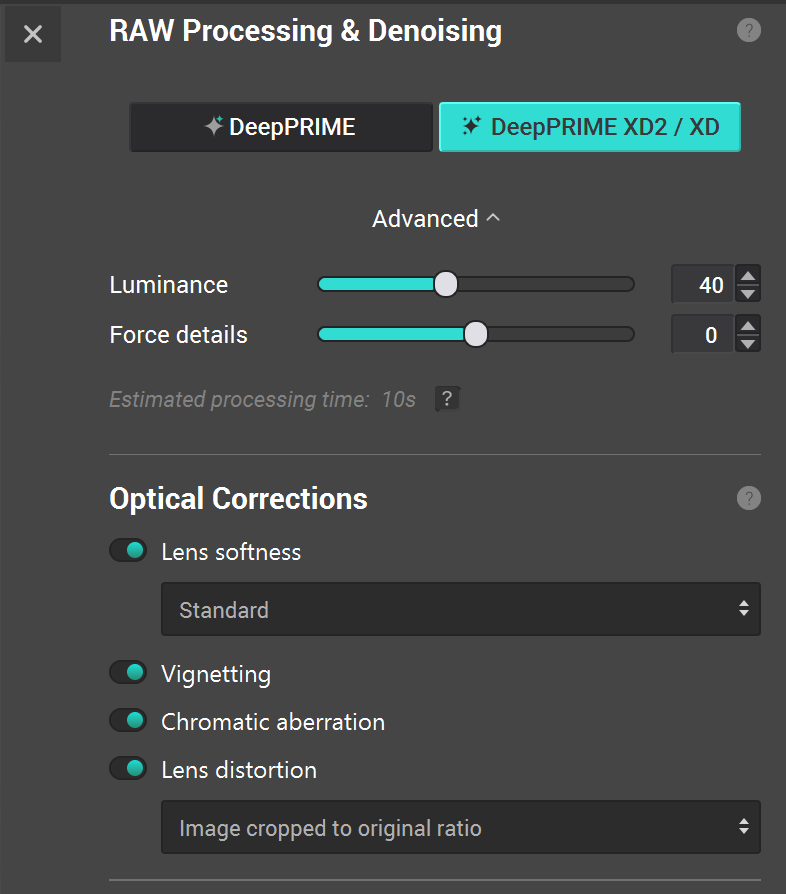
Task: Disable the Vignetting correction toggle
Action: click(x=128, y=673)
